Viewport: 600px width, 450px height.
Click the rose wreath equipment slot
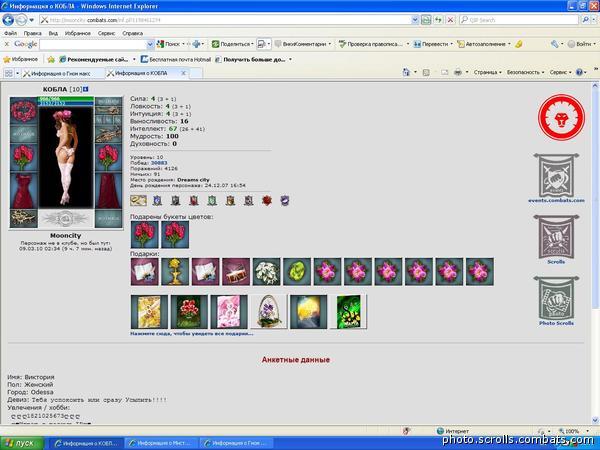[24, 110]
